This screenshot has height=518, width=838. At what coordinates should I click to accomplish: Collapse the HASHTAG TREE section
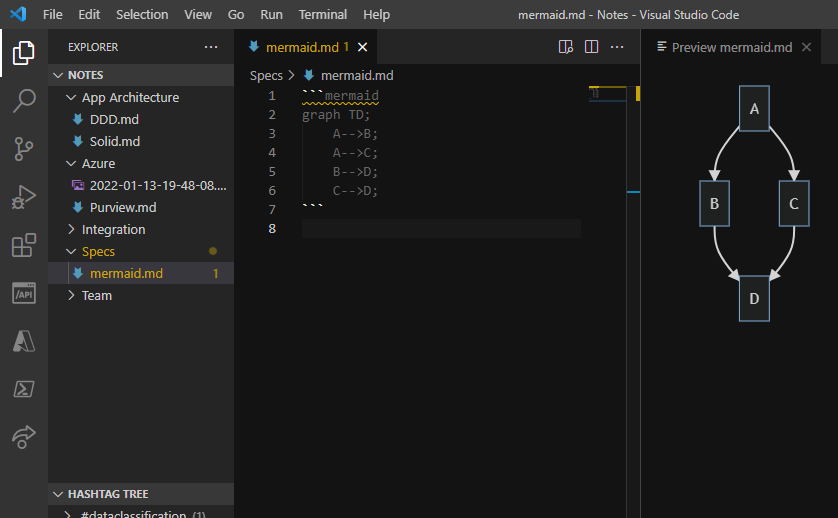[x=141, y=494]
